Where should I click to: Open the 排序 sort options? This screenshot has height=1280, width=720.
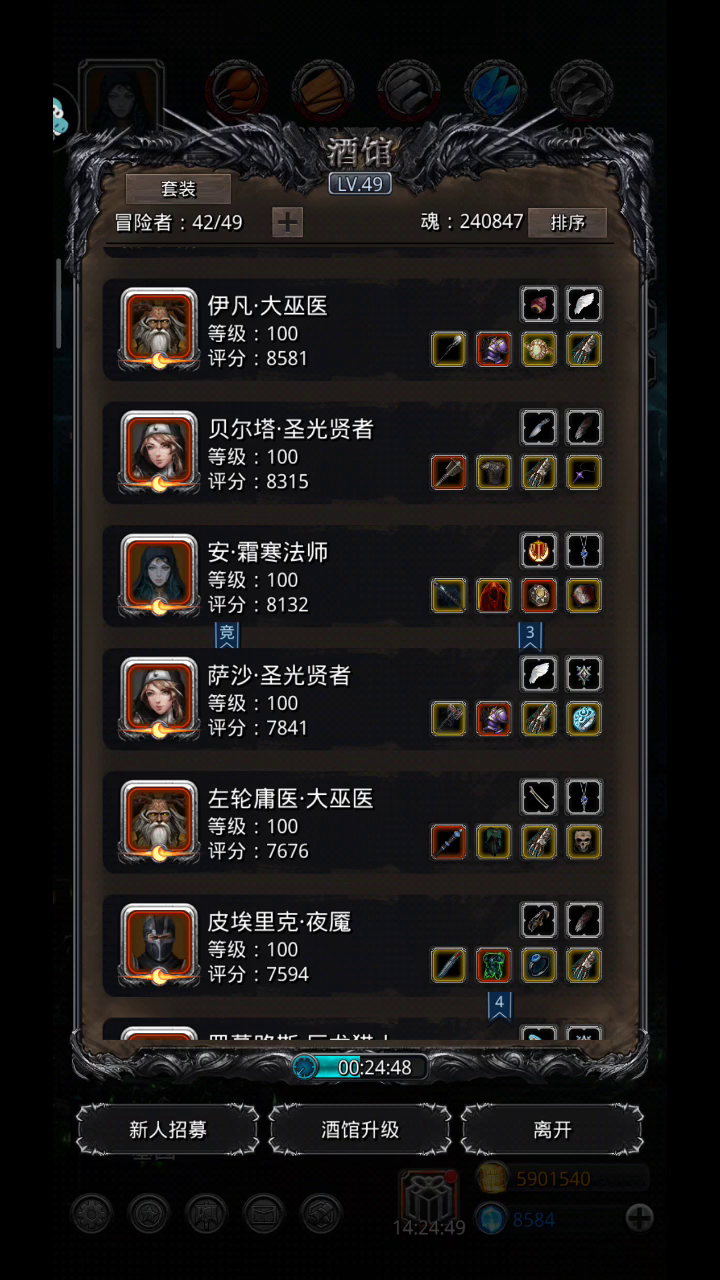(x=567, y=222)
